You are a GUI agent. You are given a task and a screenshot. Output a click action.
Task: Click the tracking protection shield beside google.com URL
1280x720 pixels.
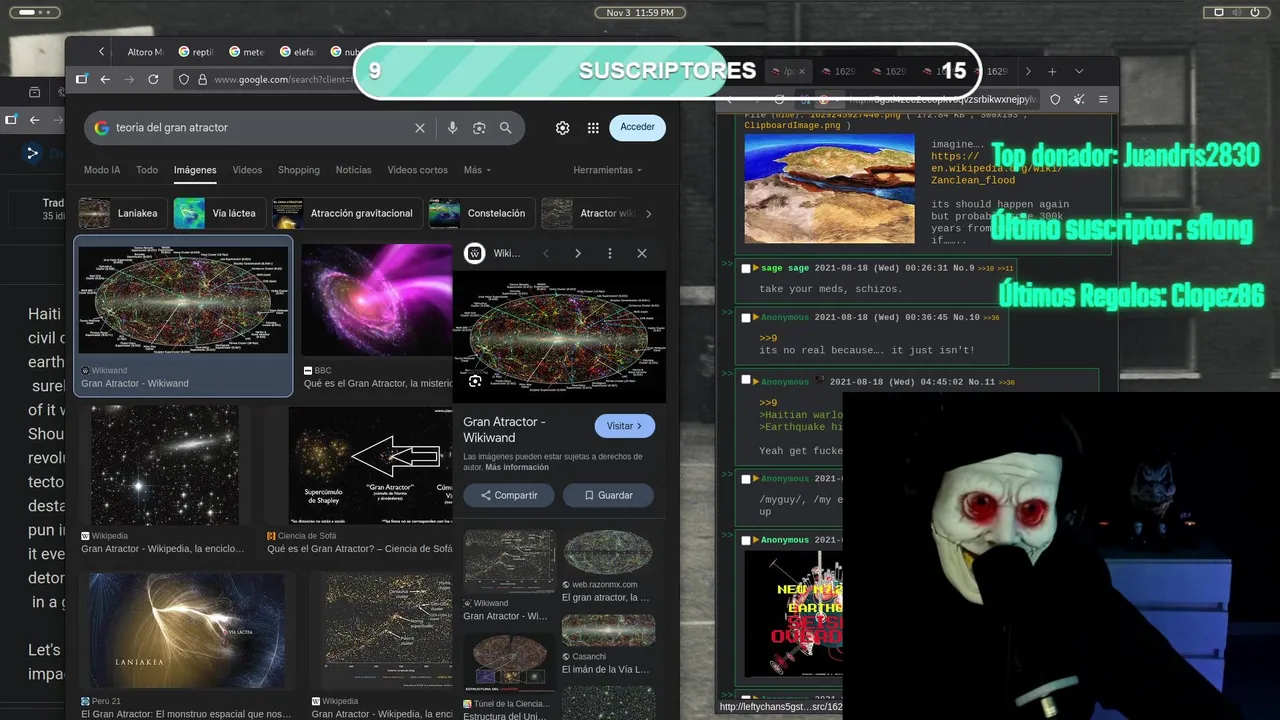pyautogui.click(x=184, y=79)
